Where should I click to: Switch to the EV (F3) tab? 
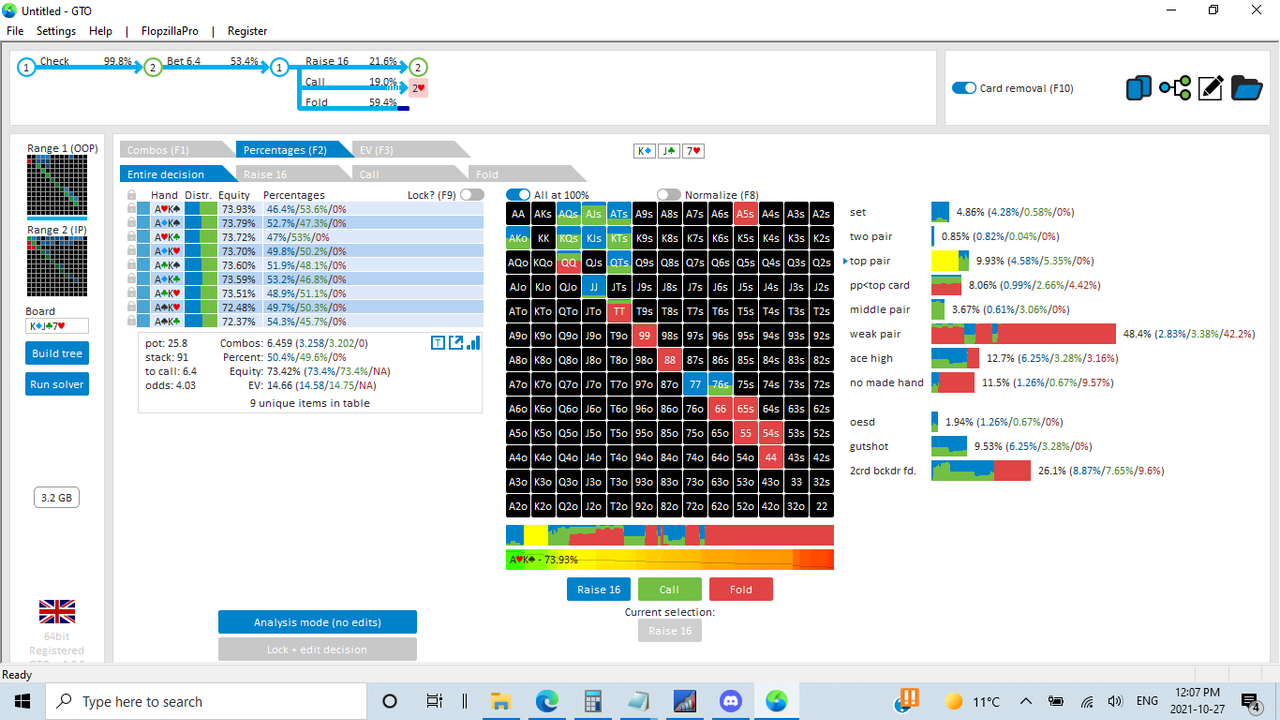coord(375,149)
